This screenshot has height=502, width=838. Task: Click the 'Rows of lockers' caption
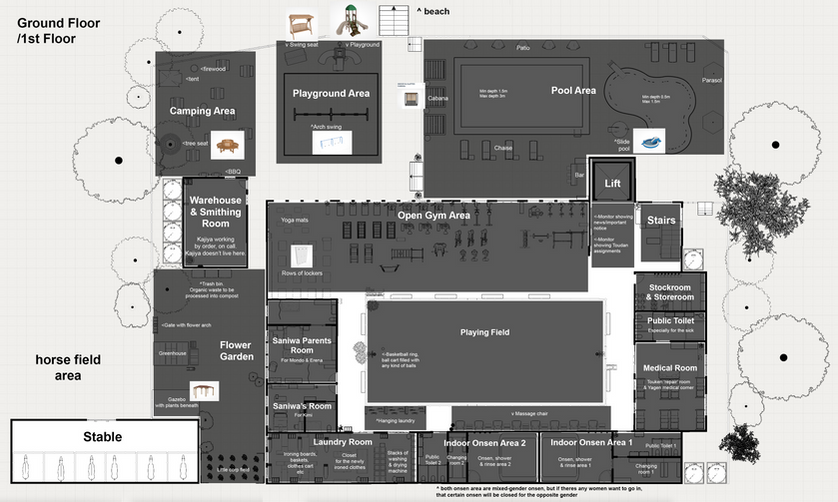coord(302,273)
